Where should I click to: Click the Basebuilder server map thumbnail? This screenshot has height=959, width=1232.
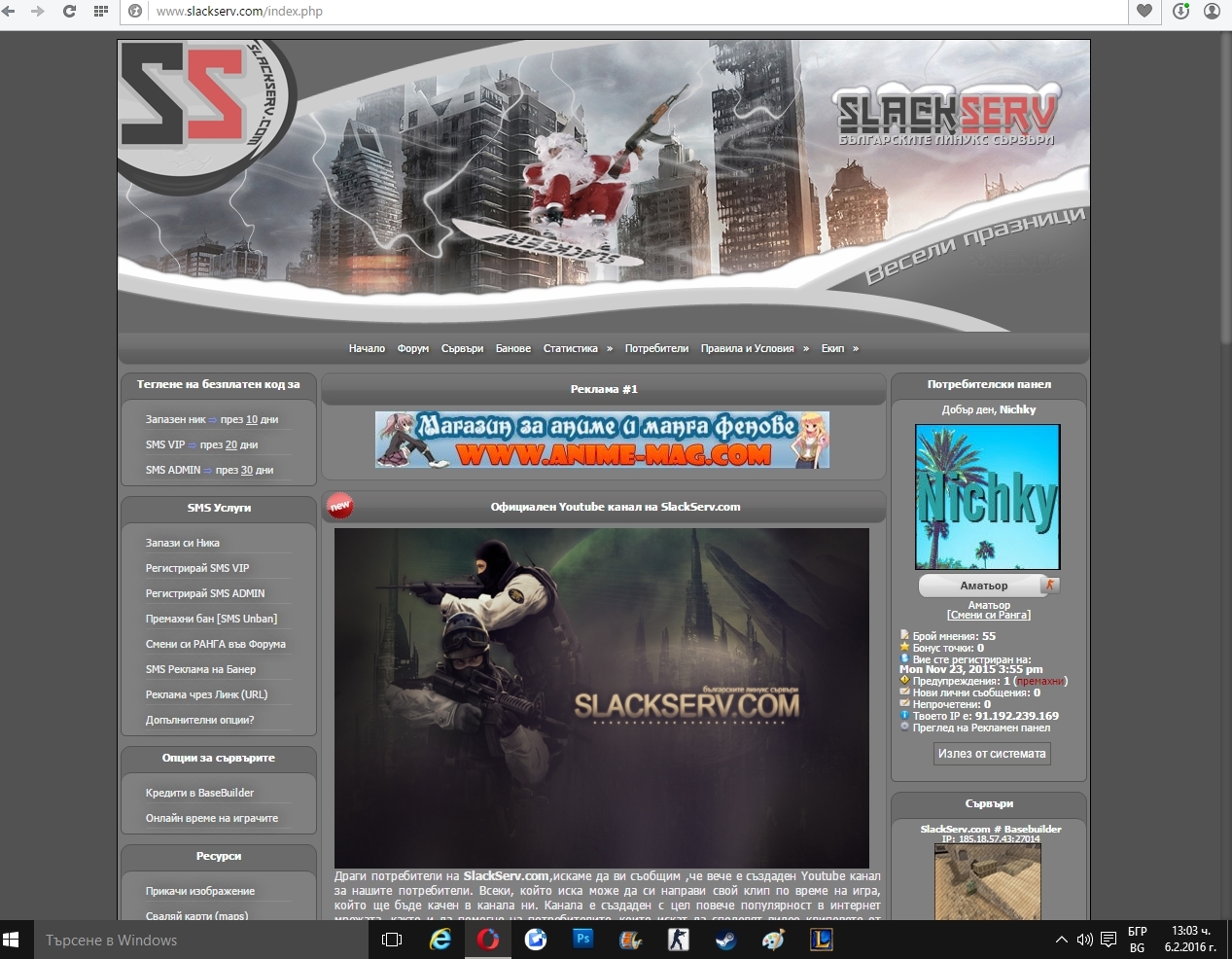tap(988, 881)
